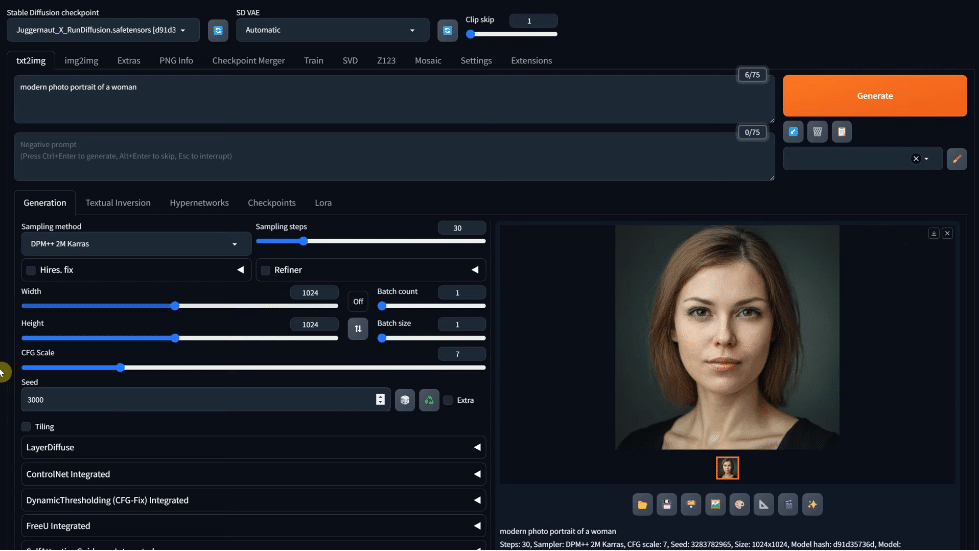Adjust the Sampling steps slider
The height and width of the screenshot is (551, 979).
point(370,241)
